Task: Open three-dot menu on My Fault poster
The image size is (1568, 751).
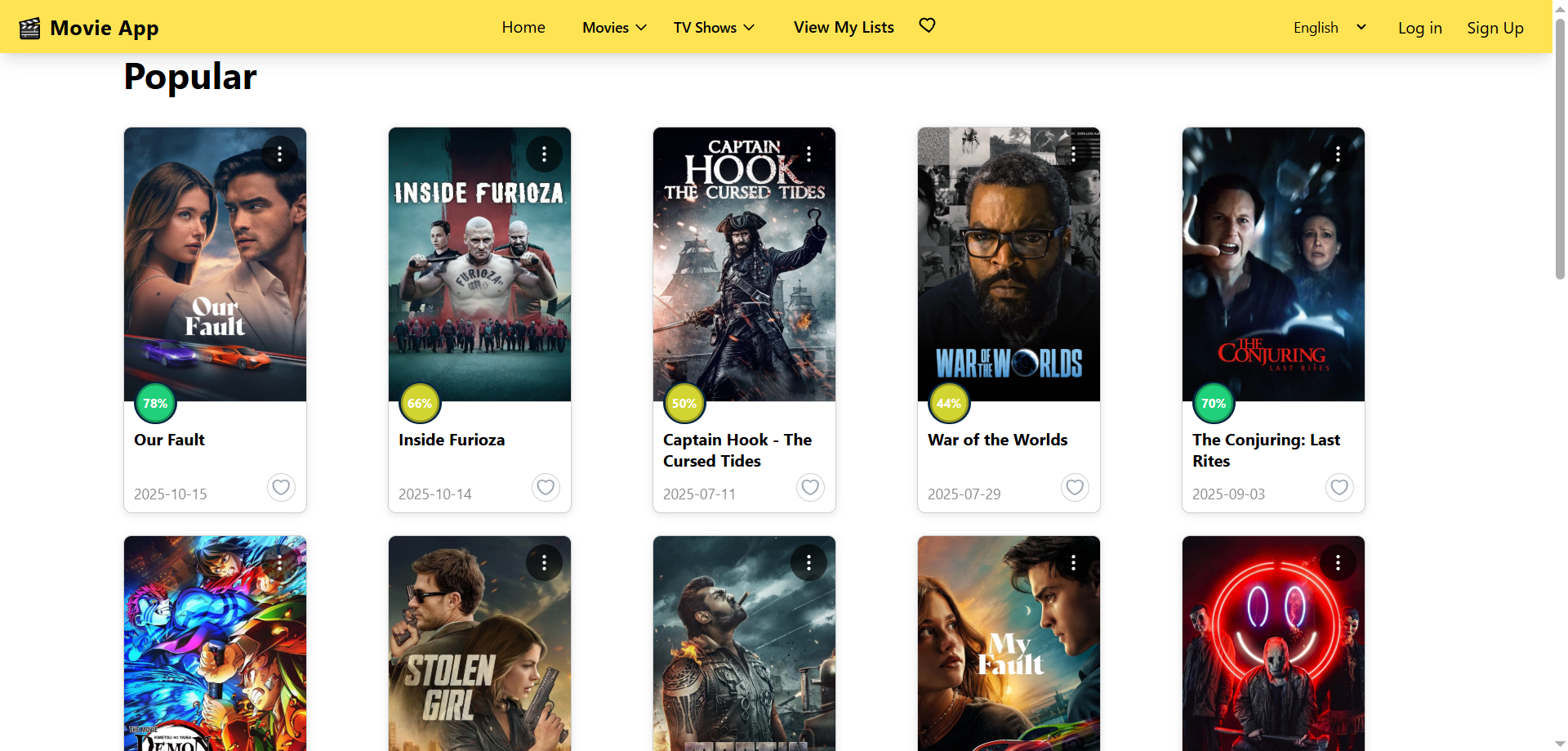Action: coord(1073,562)
